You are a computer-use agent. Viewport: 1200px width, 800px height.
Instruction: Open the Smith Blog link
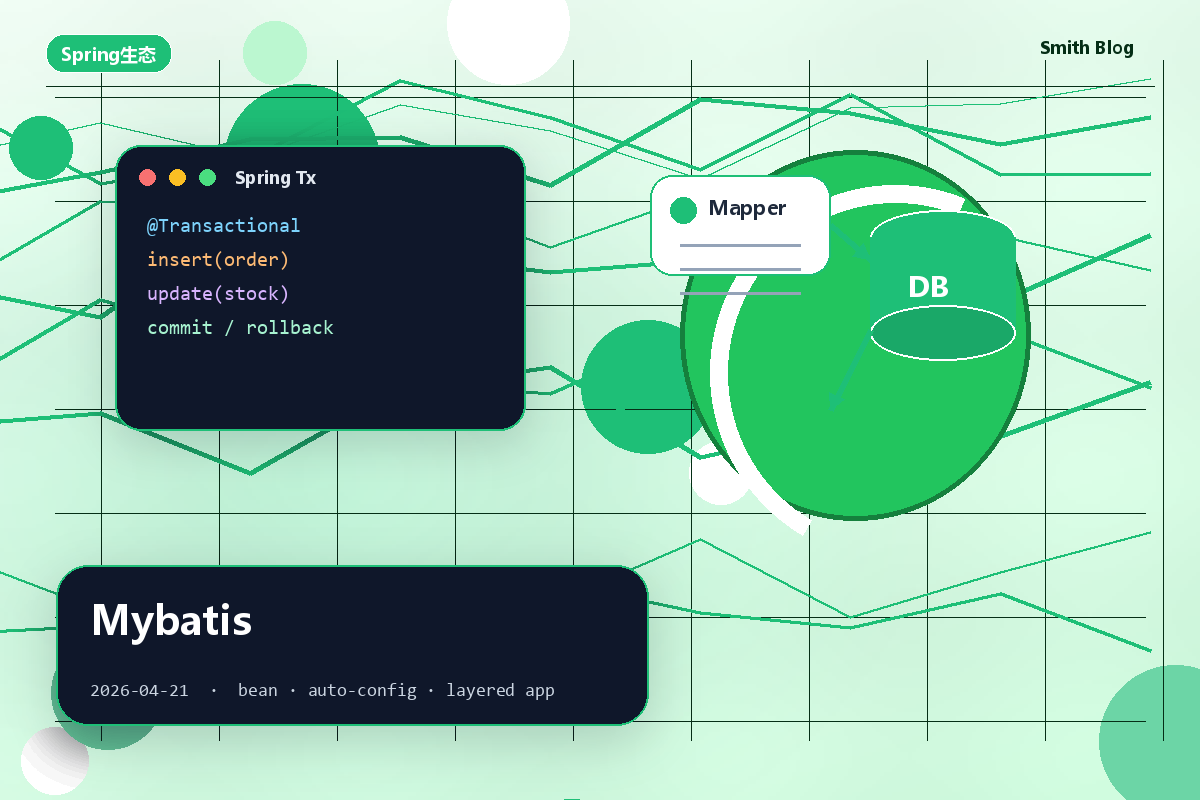pos(1087,48)
